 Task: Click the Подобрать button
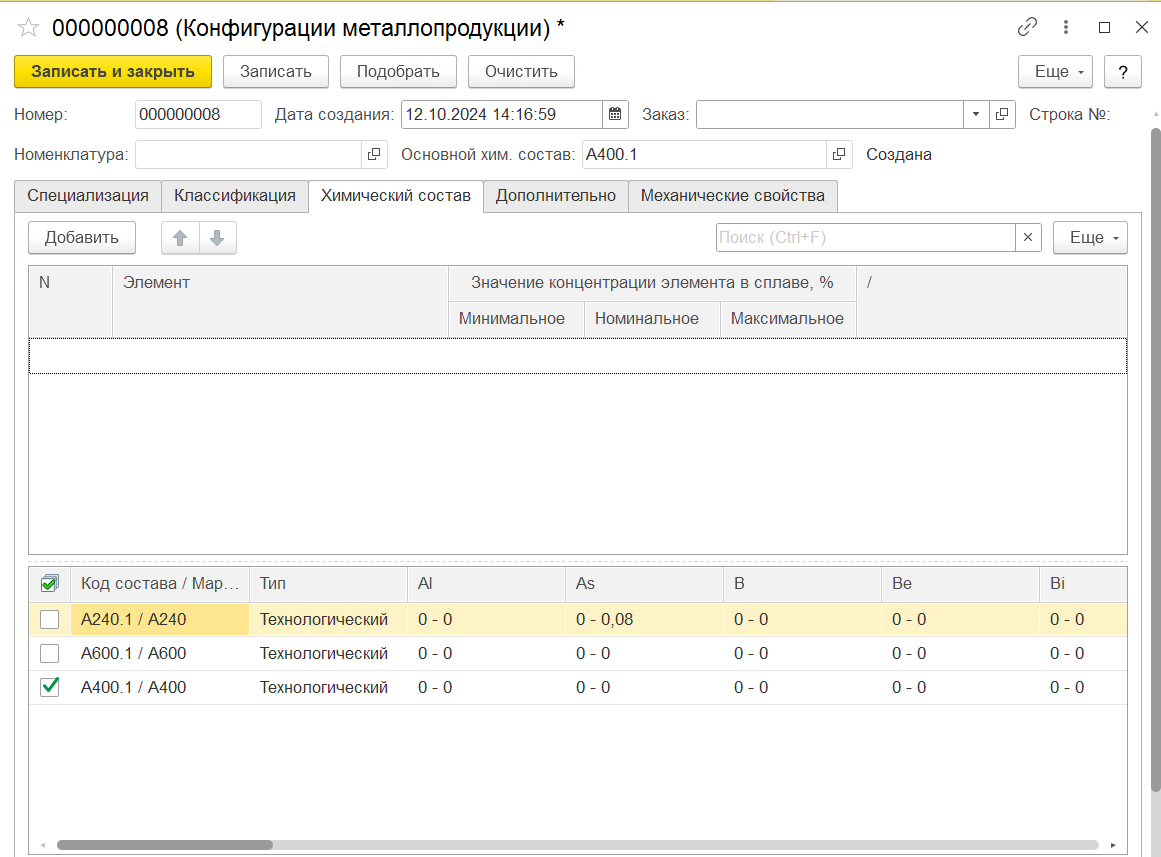(398, 72)
